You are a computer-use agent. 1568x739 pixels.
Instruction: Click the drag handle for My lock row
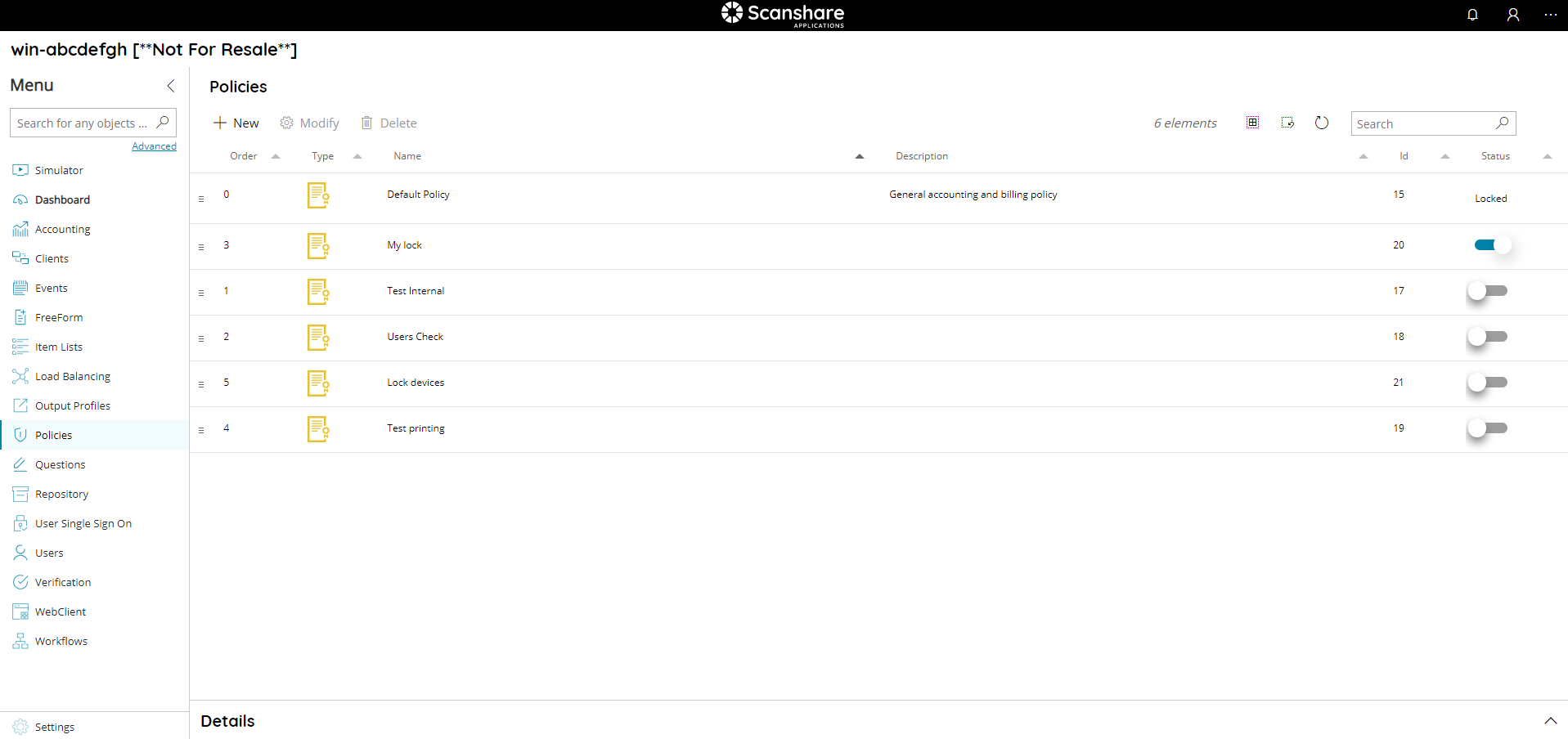201,247
